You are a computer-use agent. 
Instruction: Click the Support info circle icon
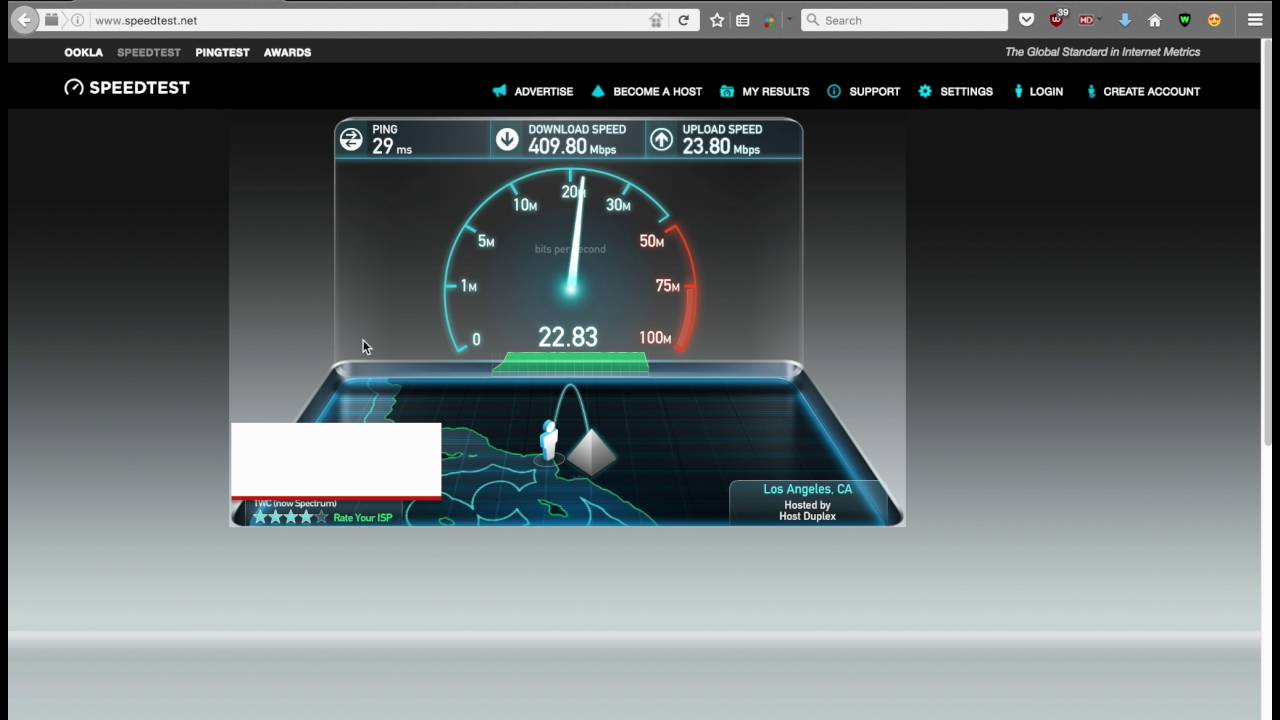click(834, 91)
